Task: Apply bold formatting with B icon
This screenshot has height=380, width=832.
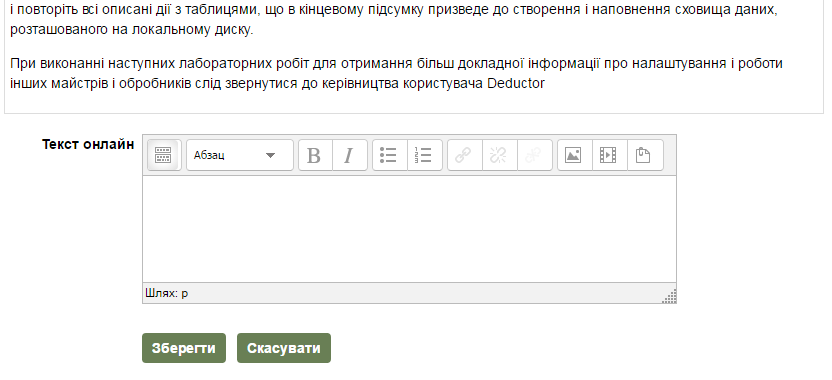Action: (x=315, y=155)
